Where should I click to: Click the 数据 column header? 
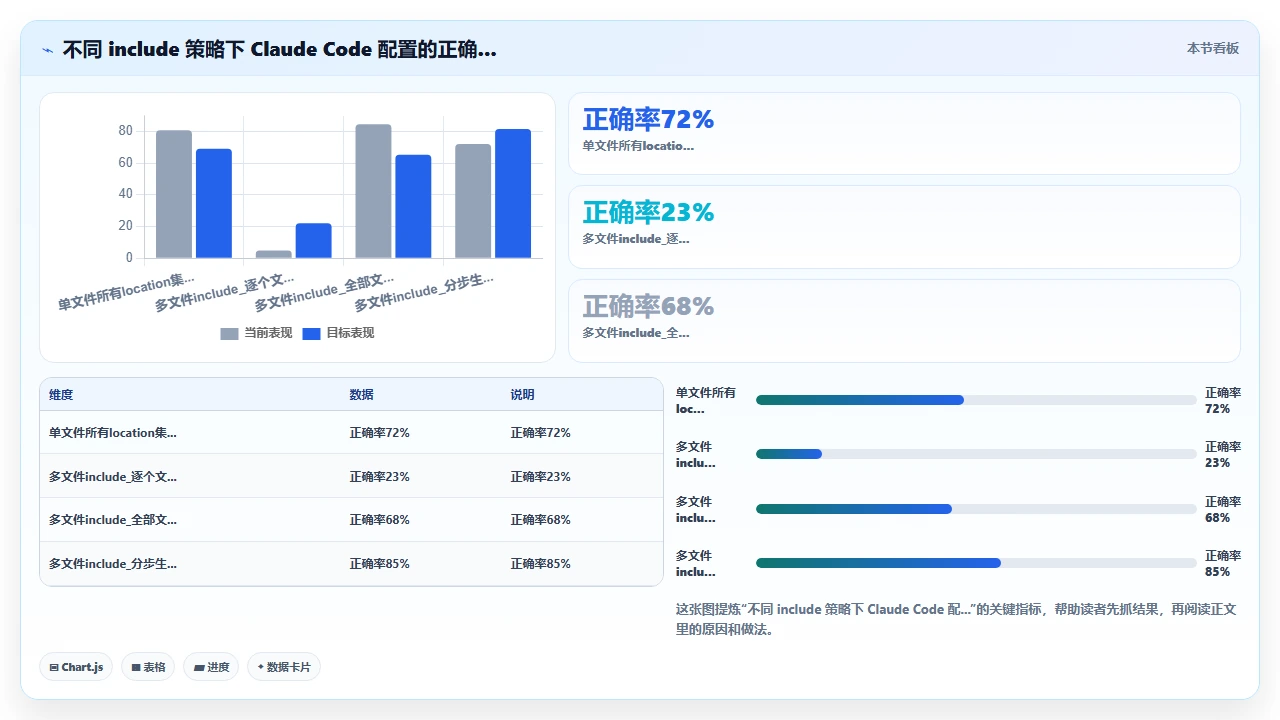(361, 395)
